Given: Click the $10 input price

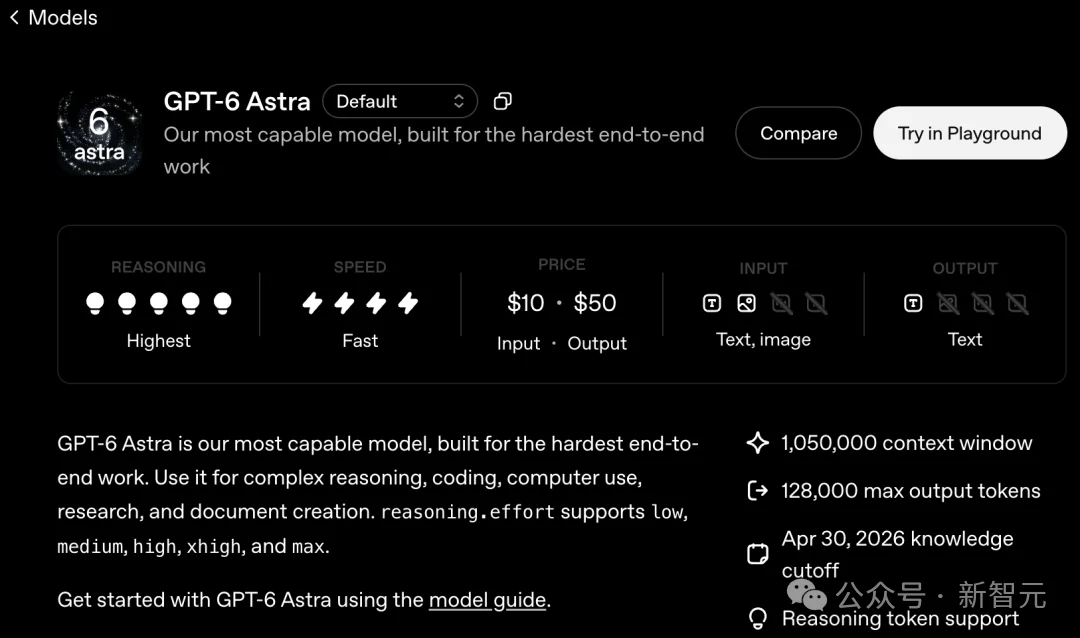Looking at the screenshot, I should [x=526, y=303].
